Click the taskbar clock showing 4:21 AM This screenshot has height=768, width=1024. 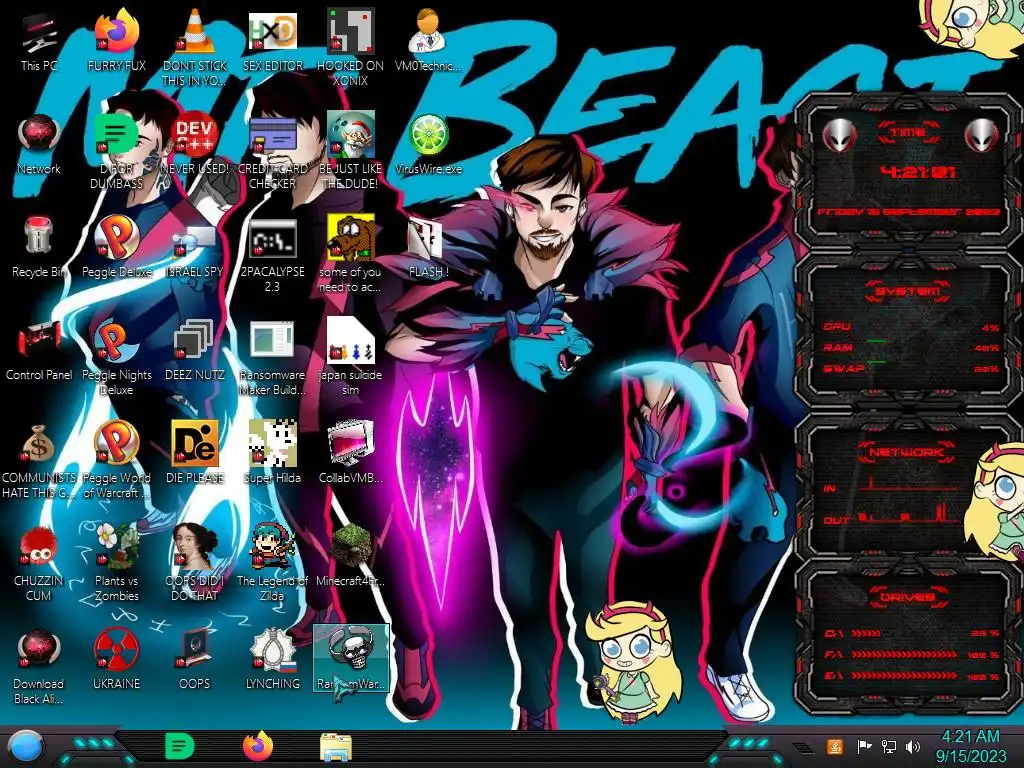(970, 746)
